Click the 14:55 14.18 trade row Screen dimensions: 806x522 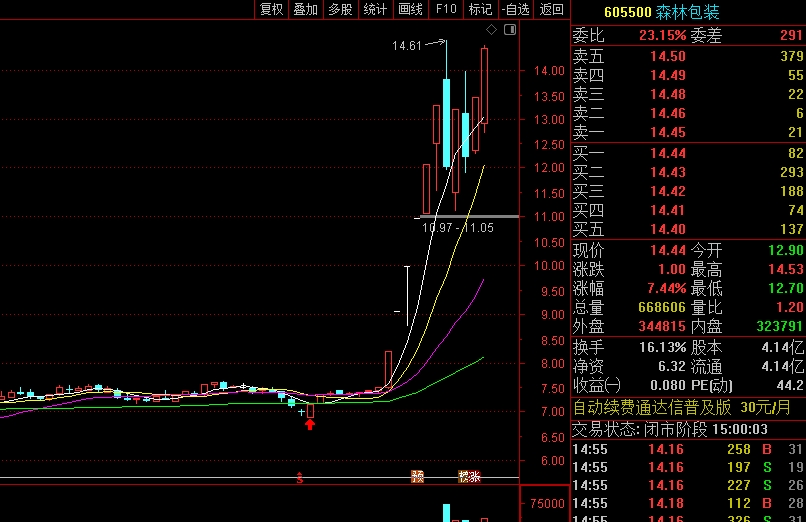click(688, 504)
